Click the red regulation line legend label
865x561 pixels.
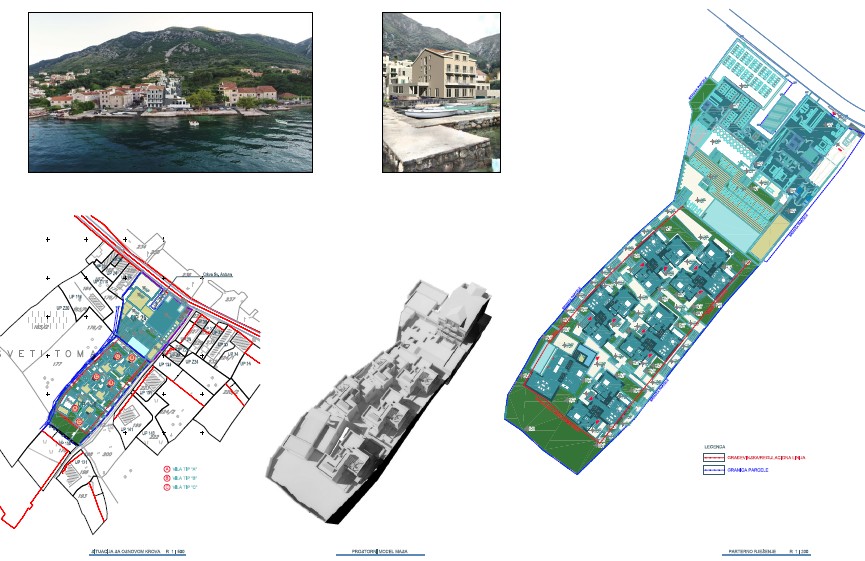766,457
